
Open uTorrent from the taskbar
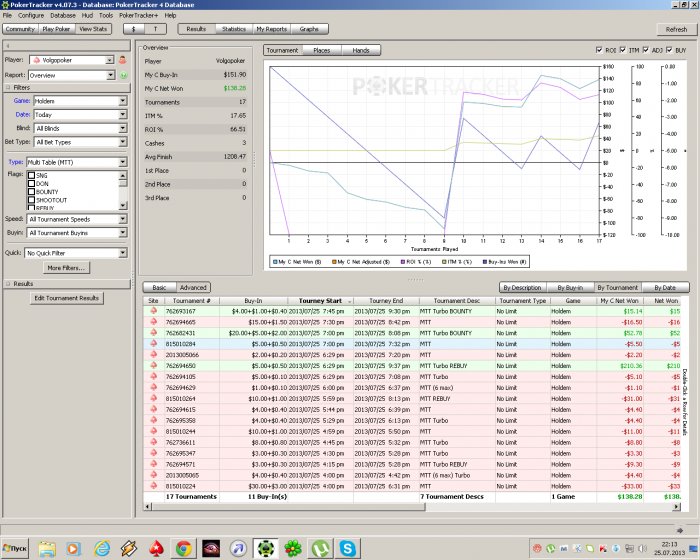(320, 548)
